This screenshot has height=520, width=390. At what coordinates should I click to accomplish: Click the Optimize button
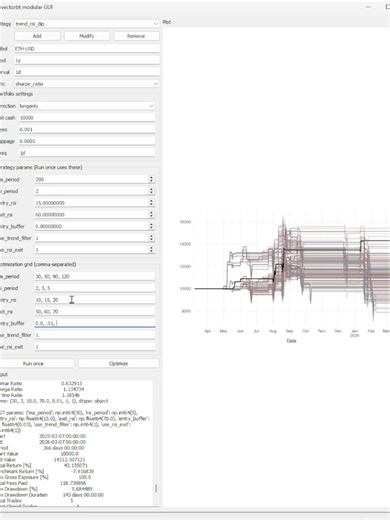coord(118,363)
